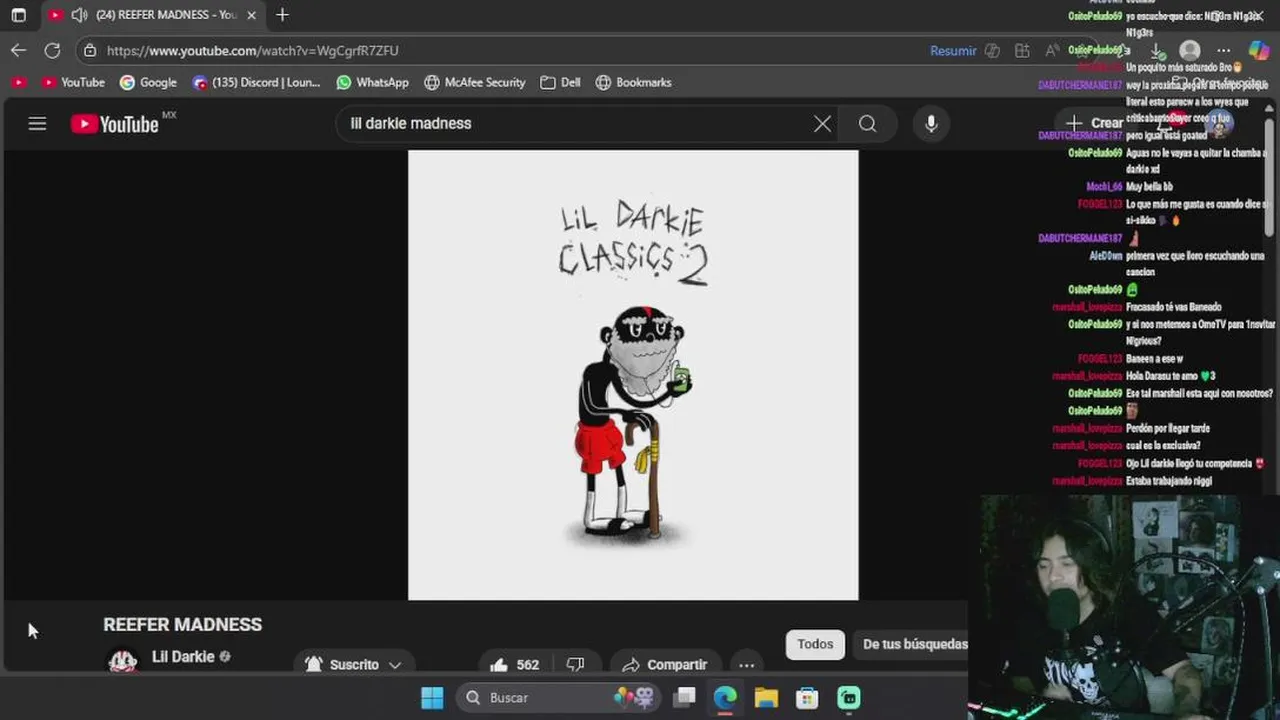Open the Lil Darkie channel name
Screen dimensions: 1280x720
pos(183,657)
